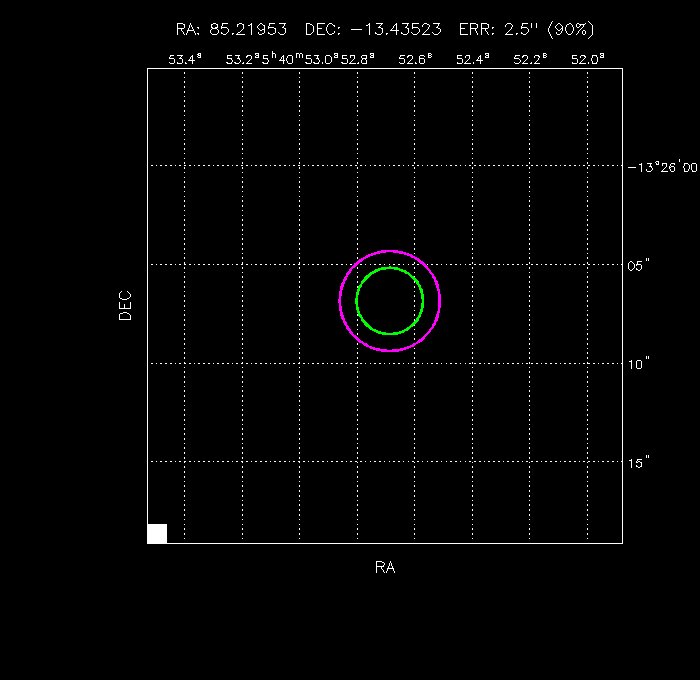Click the 52.6s right ascension tick label
Image resolution: width=700 pixels, height=680 pixels.
(415, 59)
